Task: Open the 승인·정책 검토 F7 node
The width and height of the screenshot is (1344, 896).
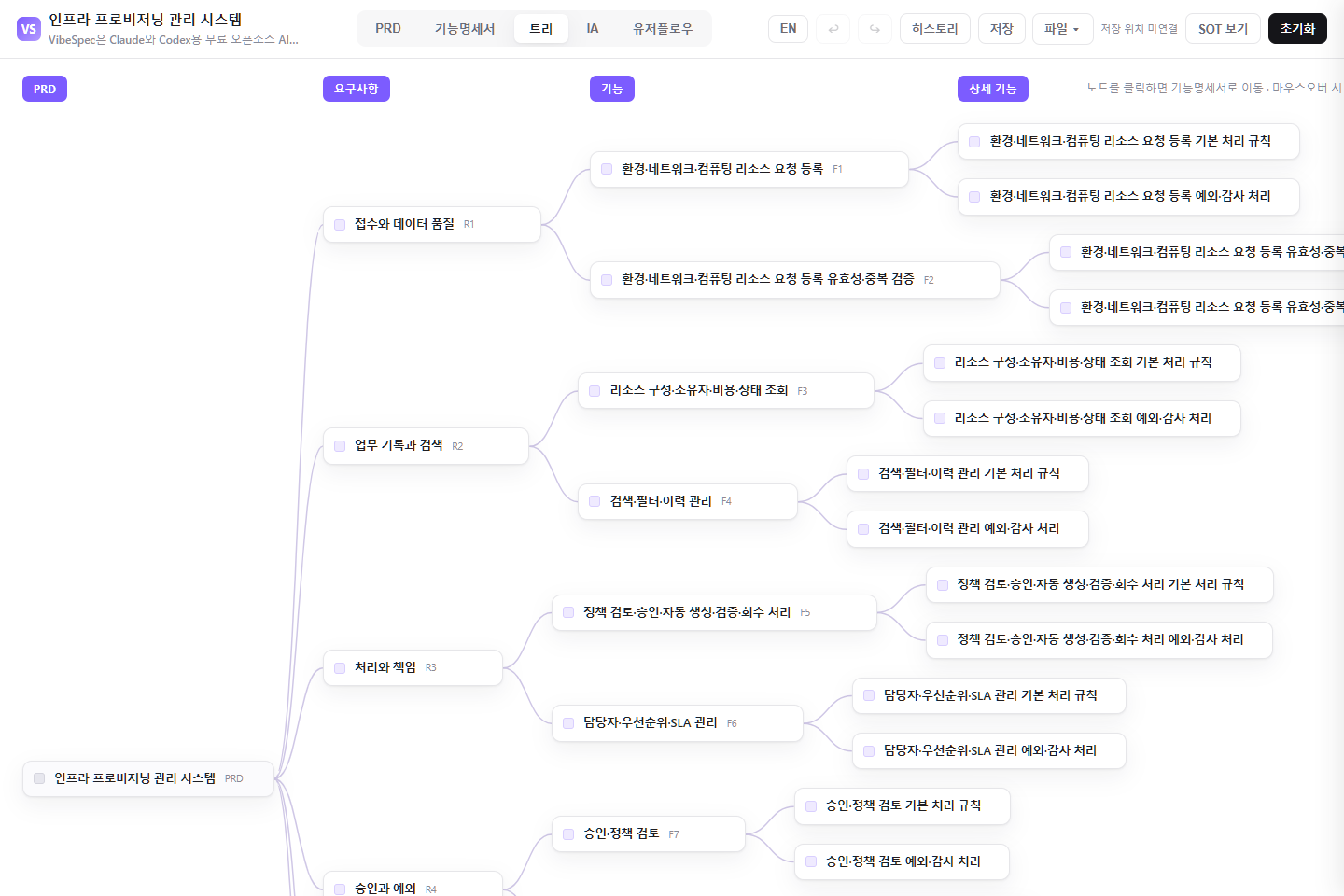Action: point(649,833)
